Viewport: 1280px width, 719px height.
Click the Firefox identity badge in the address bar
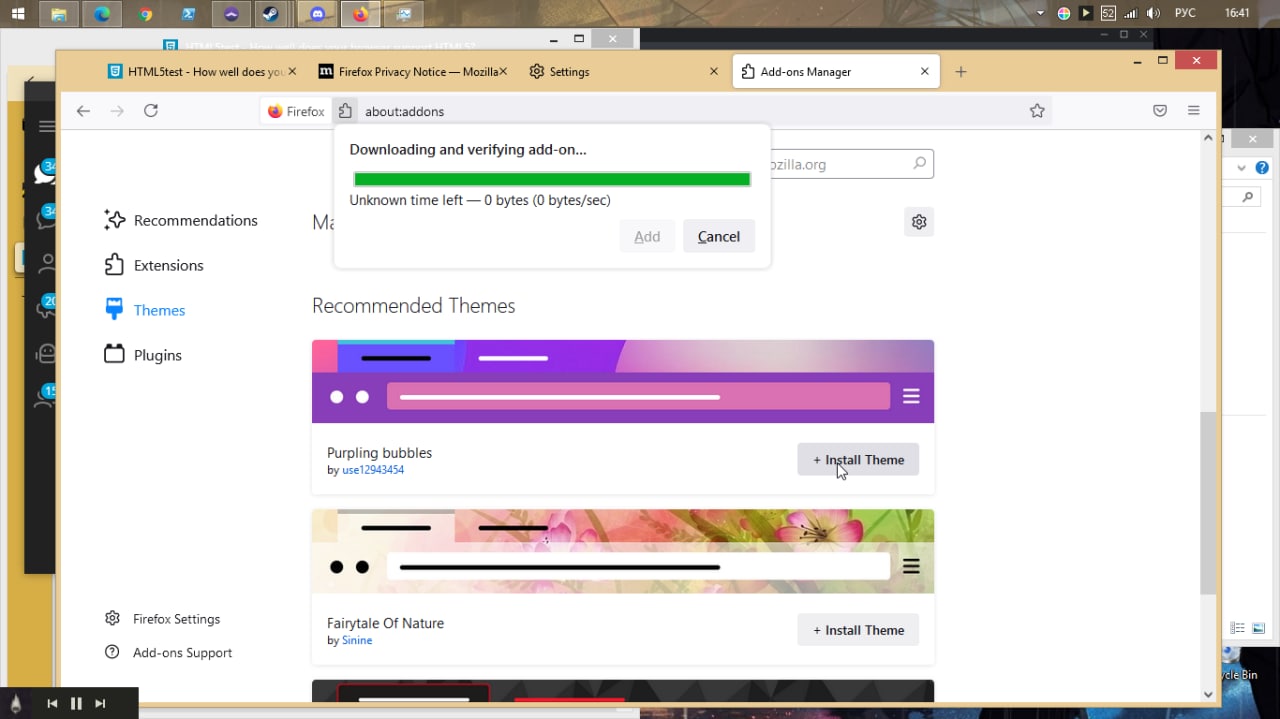coord(296,111)
